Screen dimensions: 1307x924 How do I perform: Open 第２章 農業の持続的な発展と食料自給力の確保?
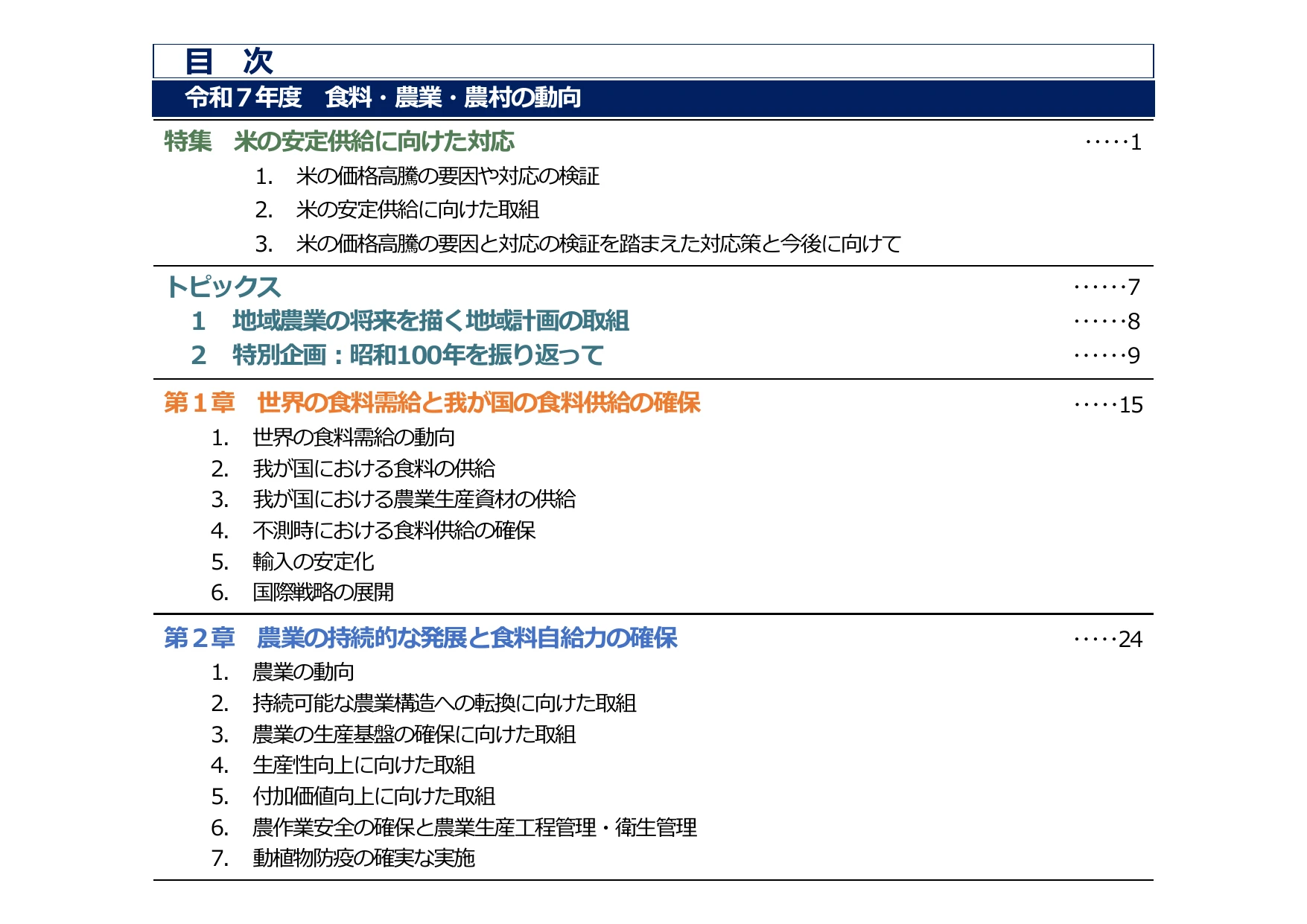coord(421,638)
